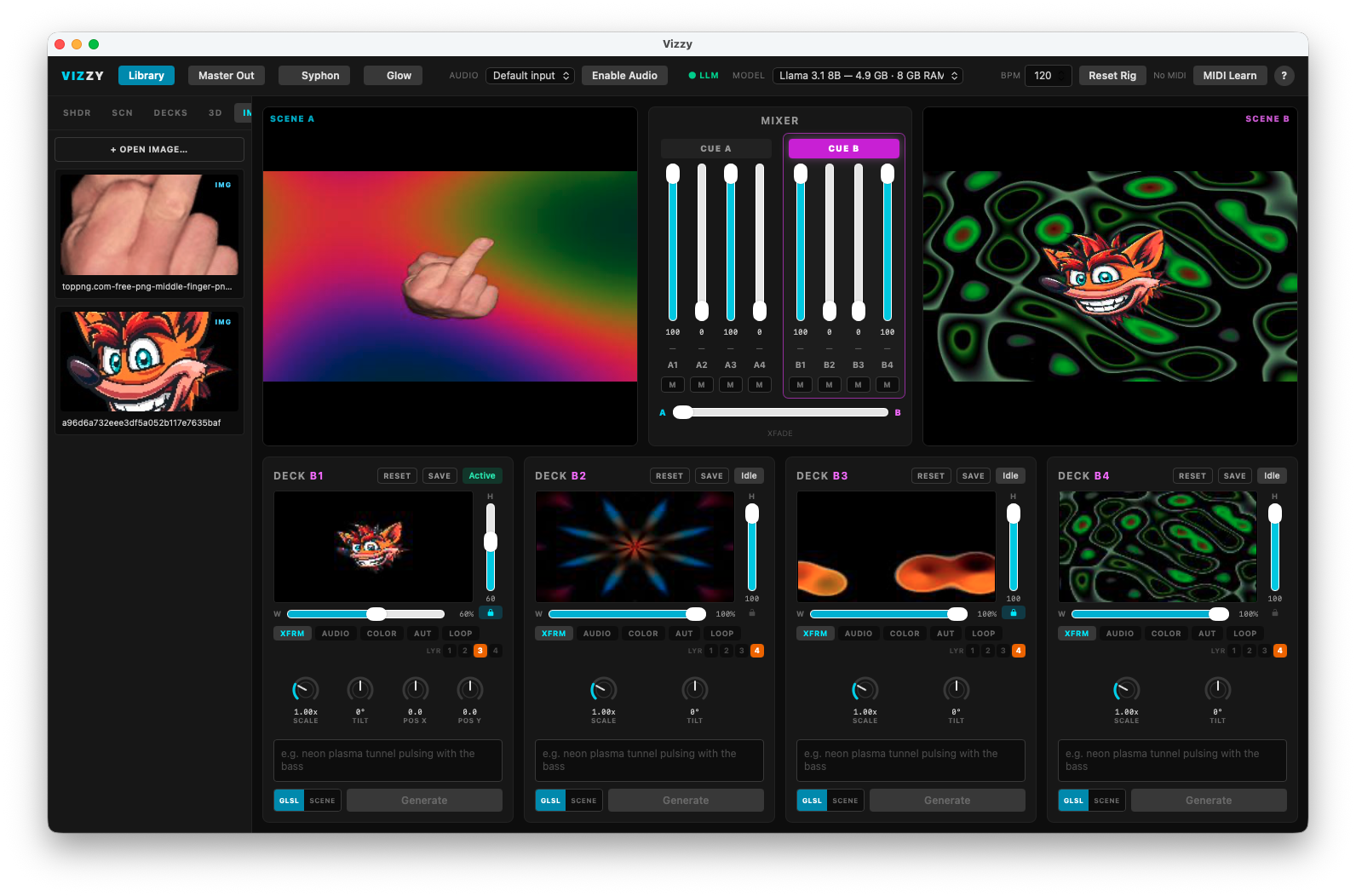Select the CUE A button
The width and height of the screenshot is (1356, 896).
[x=716, y=148]
